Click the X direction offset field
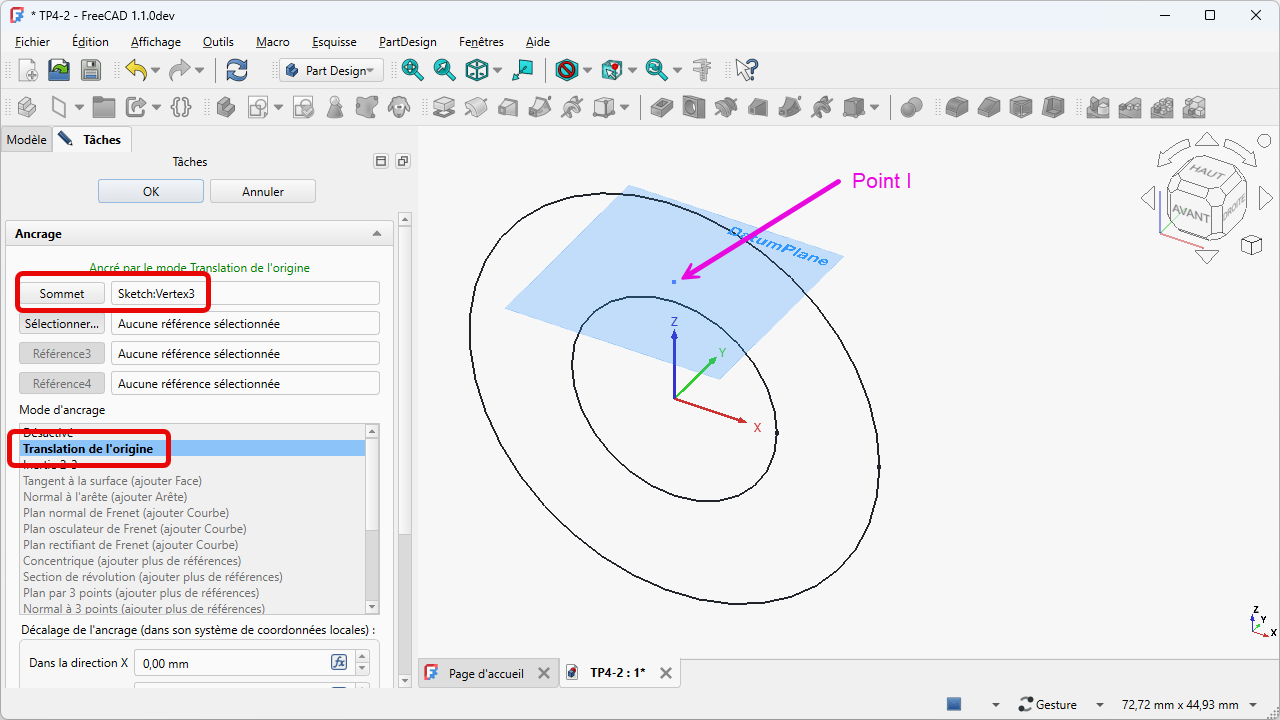The height and width of the screenshot is (720, 1280). pos(232,663)
